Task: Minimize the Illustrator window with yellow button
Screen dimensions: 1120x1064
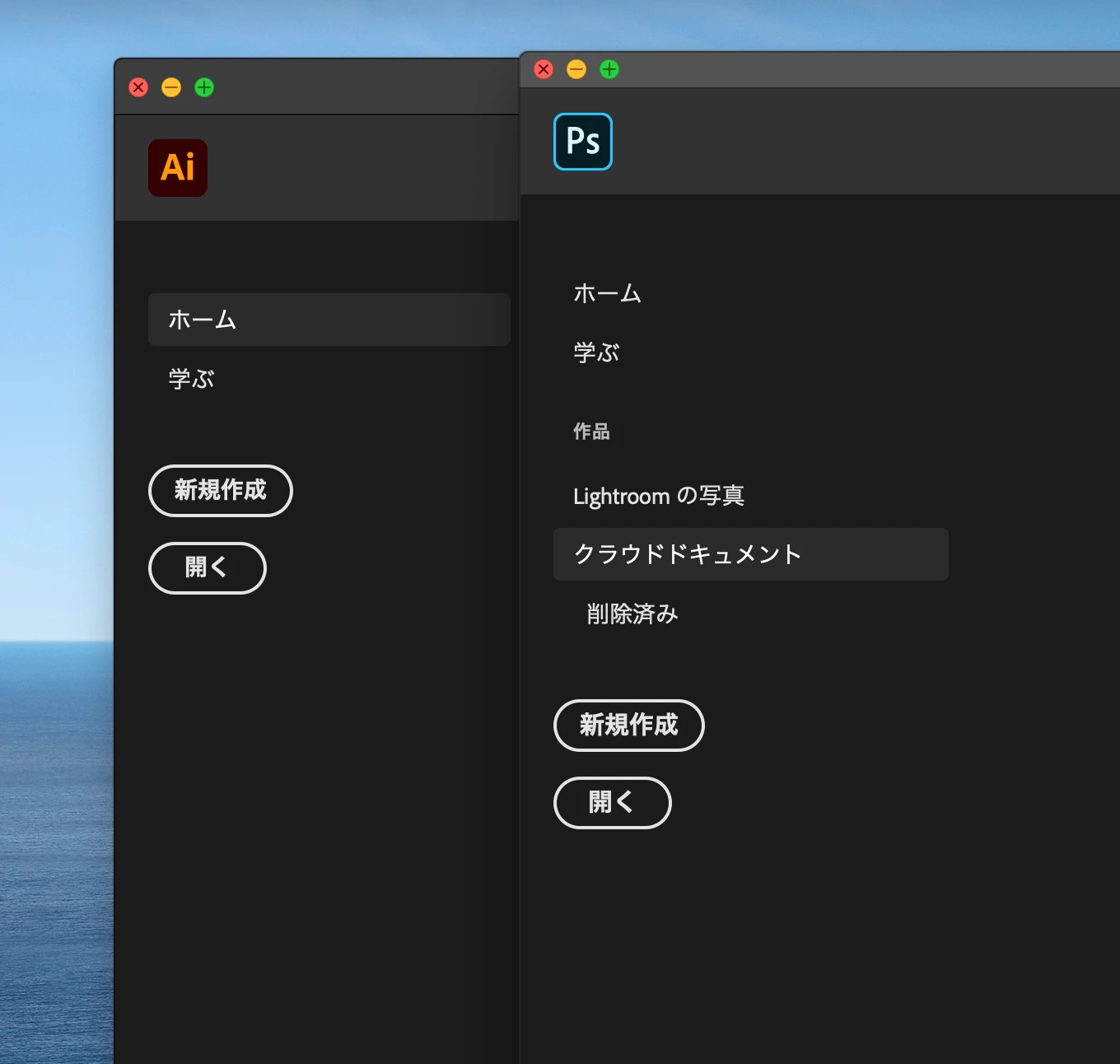Action: pyautogui.click(x=171, y=87)
